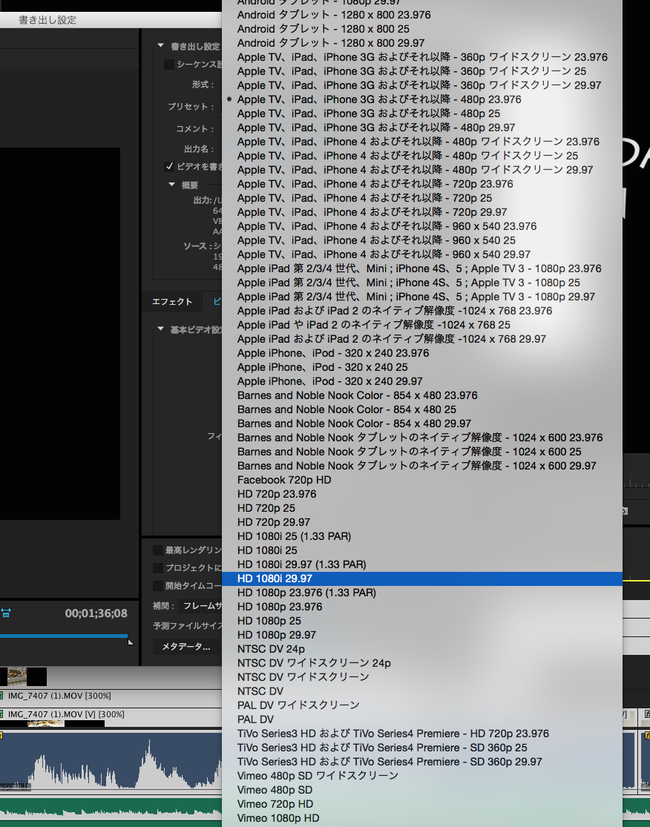The height and width of the screenshot is (827, 650).
Task: Click the out point trim icon
Action: pos(6,613)
